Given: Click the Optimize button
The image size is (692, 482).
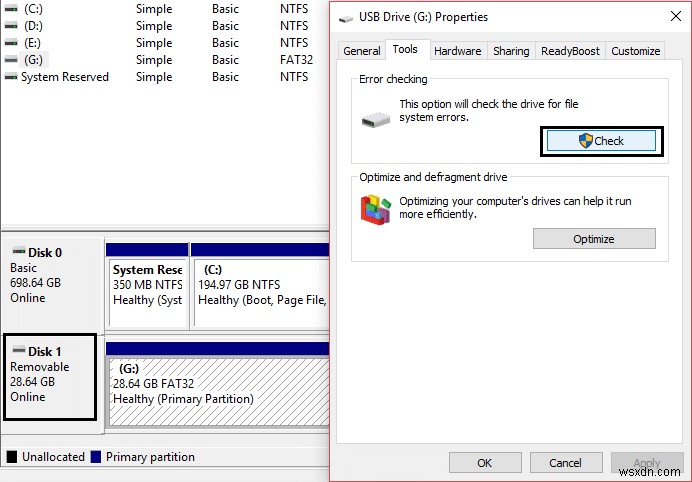Looking at the screenshot, I should click(x=594, y=239).
